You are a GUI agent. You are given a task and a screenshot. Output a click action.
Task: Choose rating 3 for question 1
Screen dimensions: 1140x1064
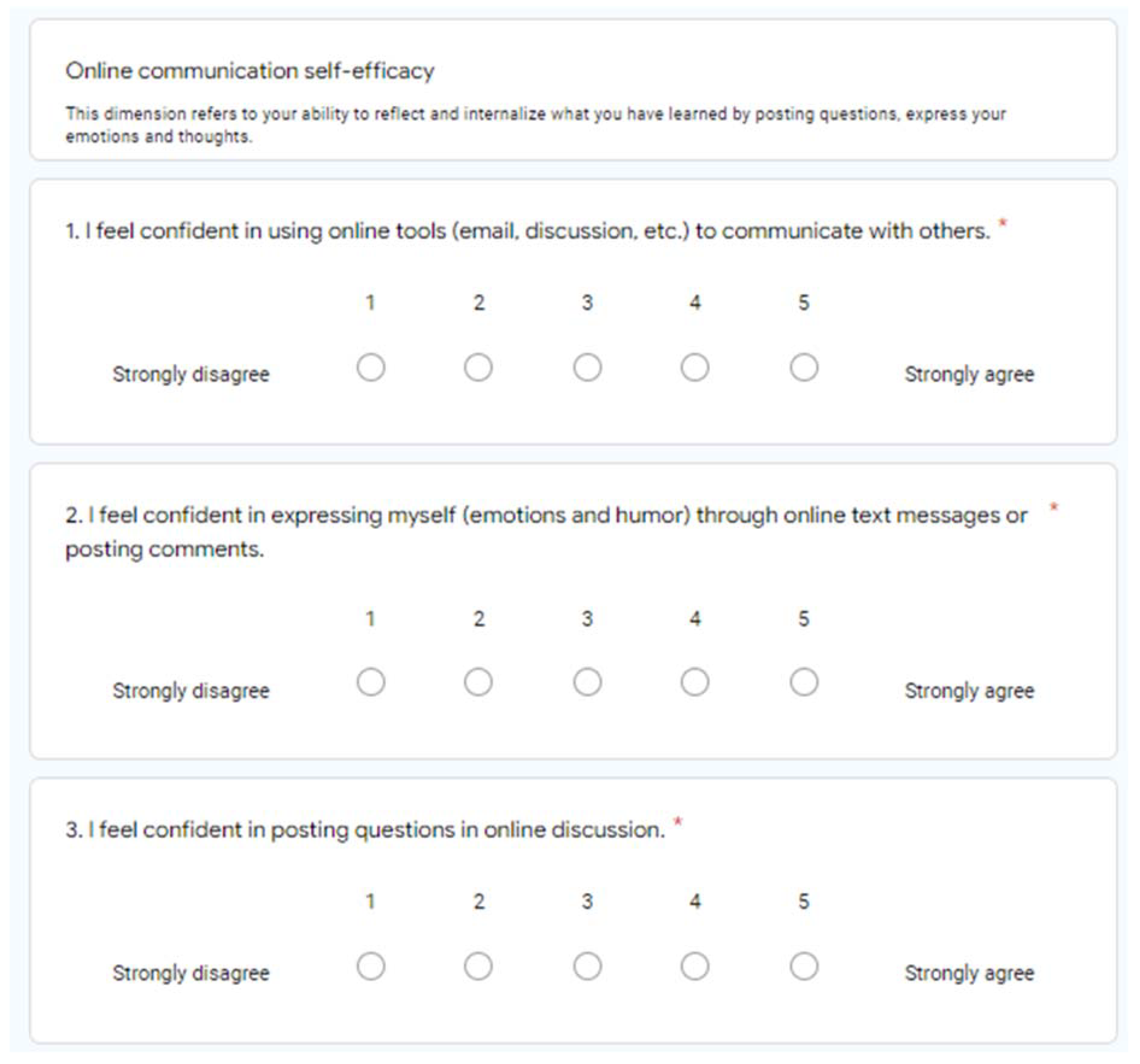587,367
